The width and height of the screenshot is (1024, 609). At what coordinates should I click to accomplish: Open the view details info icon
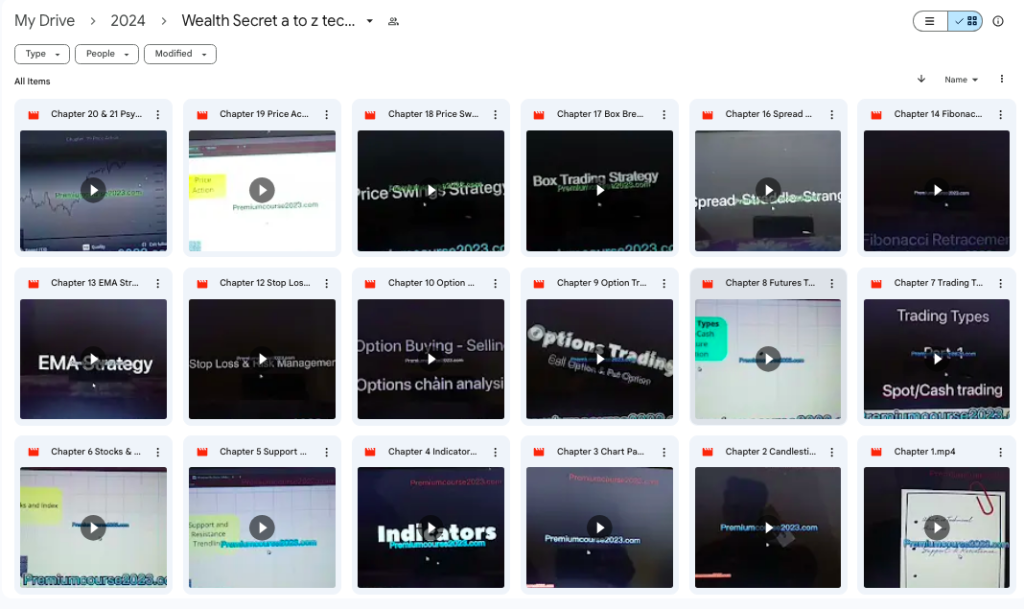[997, 21]
